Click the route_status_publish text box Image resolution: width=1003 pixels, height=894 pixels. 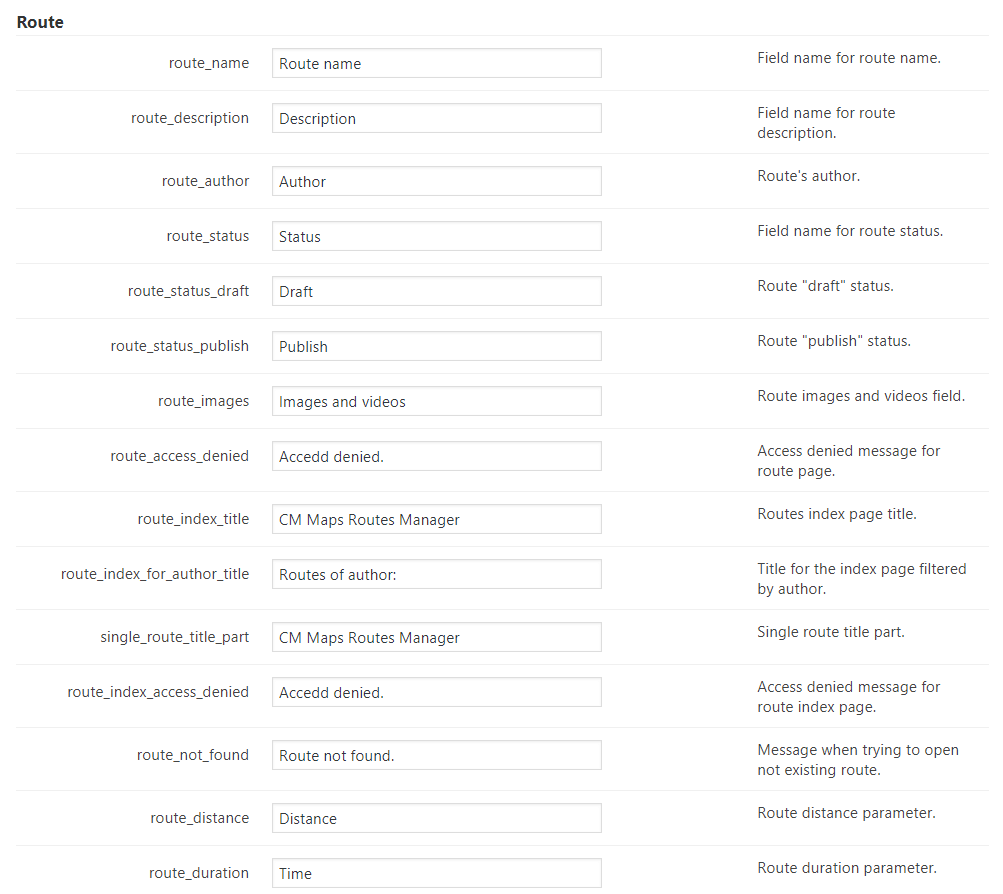(436, 347)
